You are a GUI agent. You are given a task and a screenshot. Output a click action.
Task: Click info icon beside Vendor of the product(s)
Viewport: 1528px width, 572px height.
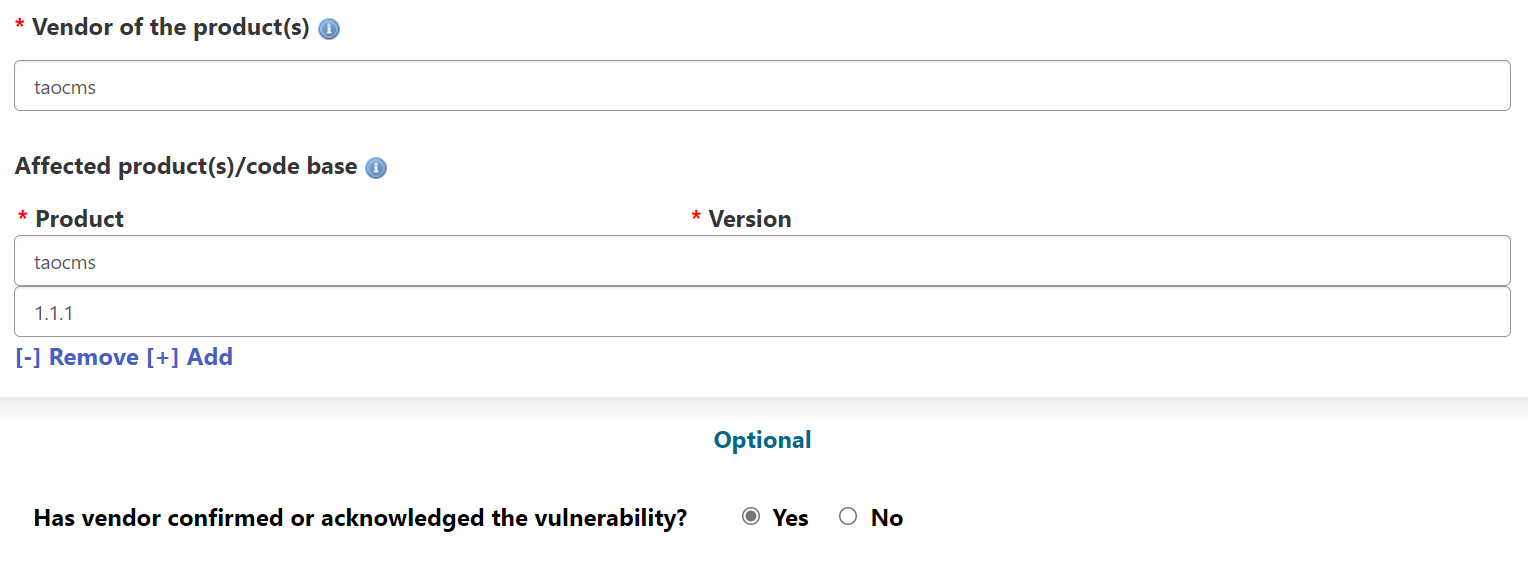[x=329, y=29]
